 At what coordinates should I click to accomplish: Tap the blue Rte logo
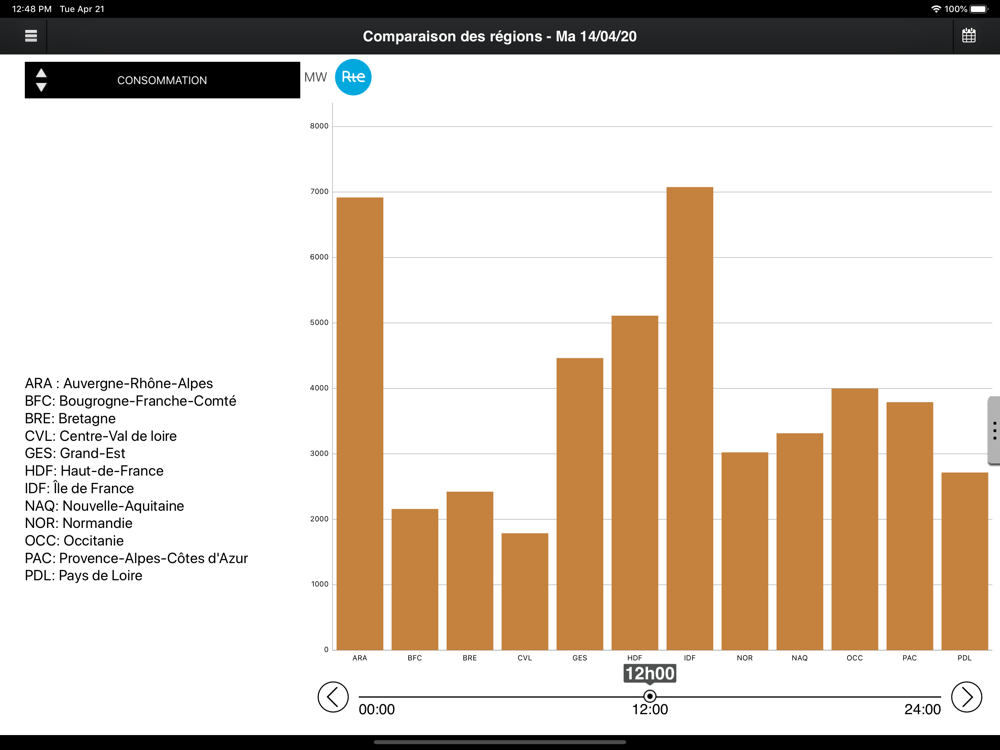click(353, 77)
